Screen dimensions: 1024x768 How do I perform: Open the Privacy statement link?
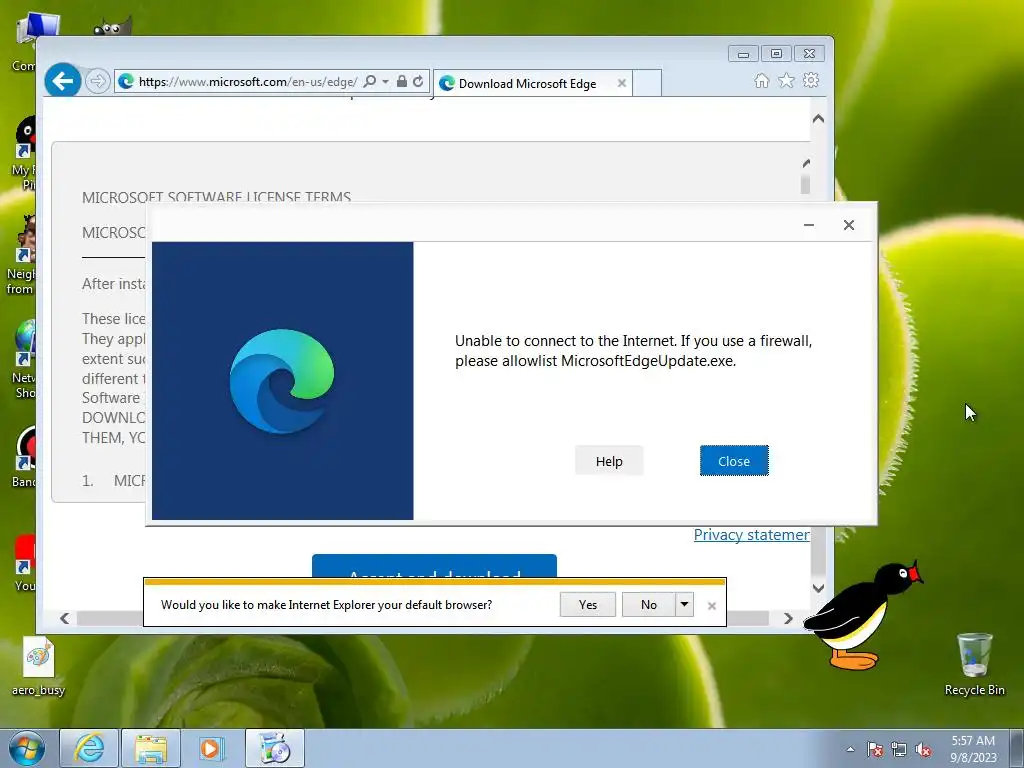click(751, 535)
